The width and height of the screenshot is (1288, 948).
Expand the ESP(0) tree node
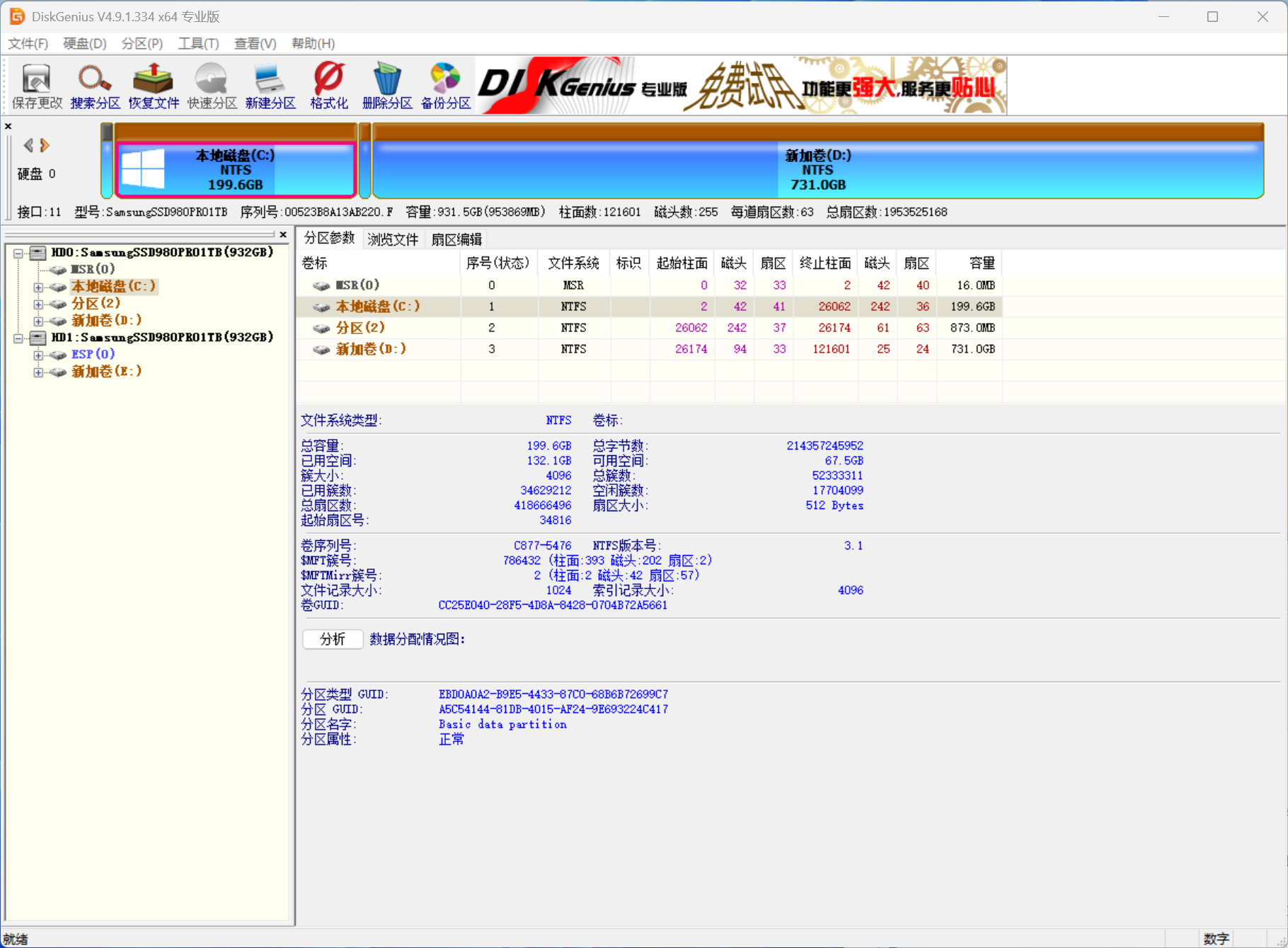pos(38,355)
